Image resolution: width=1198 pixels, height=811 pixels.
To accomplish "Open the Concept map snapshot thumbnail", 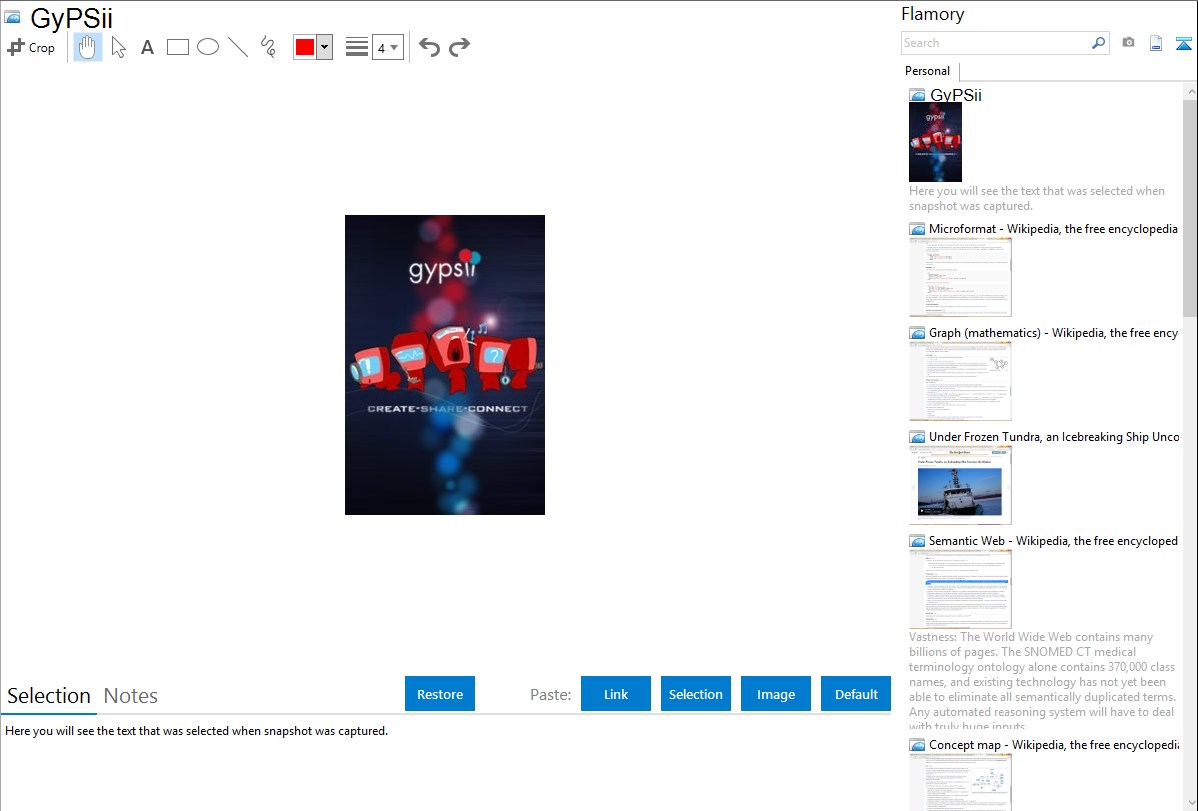I will (x=960, y=782).
